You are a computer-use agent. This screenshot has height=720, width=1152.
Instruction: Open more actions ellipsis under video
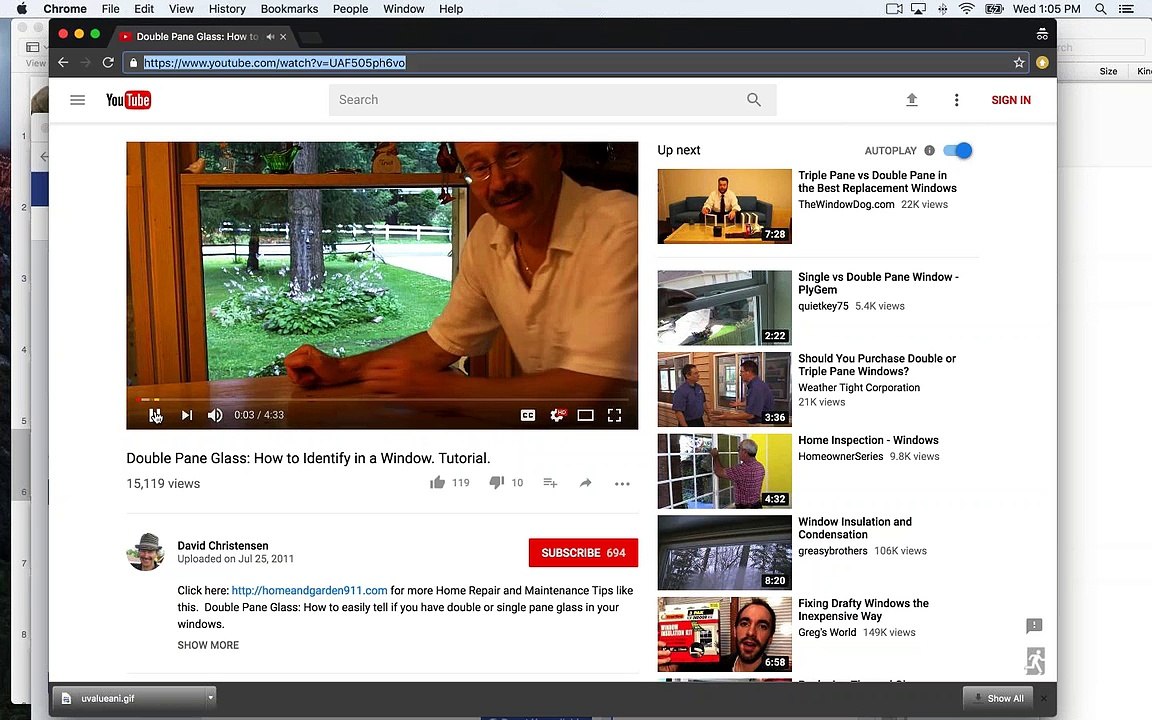click(622, 483)
